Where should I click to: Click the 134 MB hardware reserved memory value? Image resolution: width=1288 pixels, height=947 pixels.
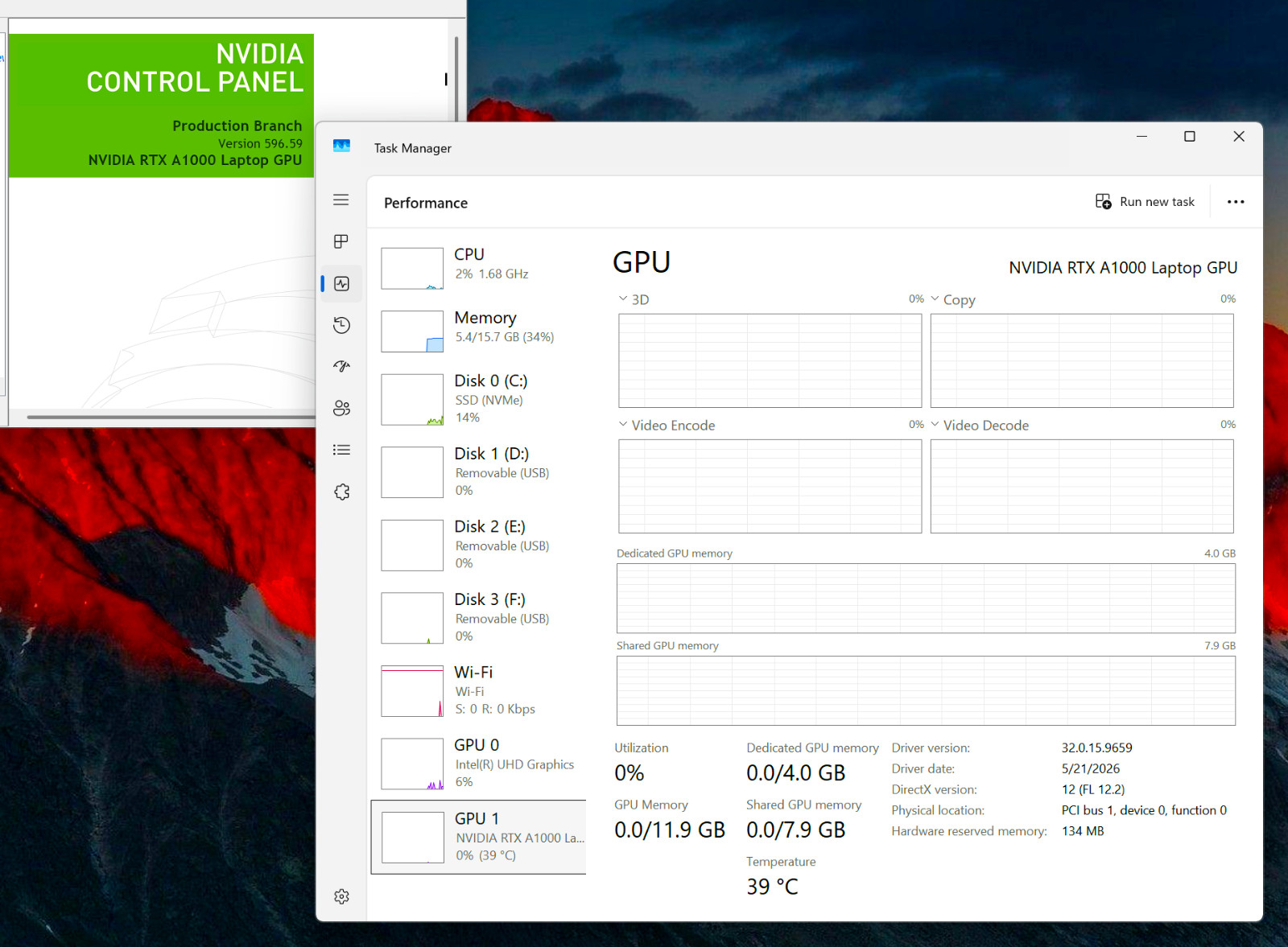point(1083,832)
